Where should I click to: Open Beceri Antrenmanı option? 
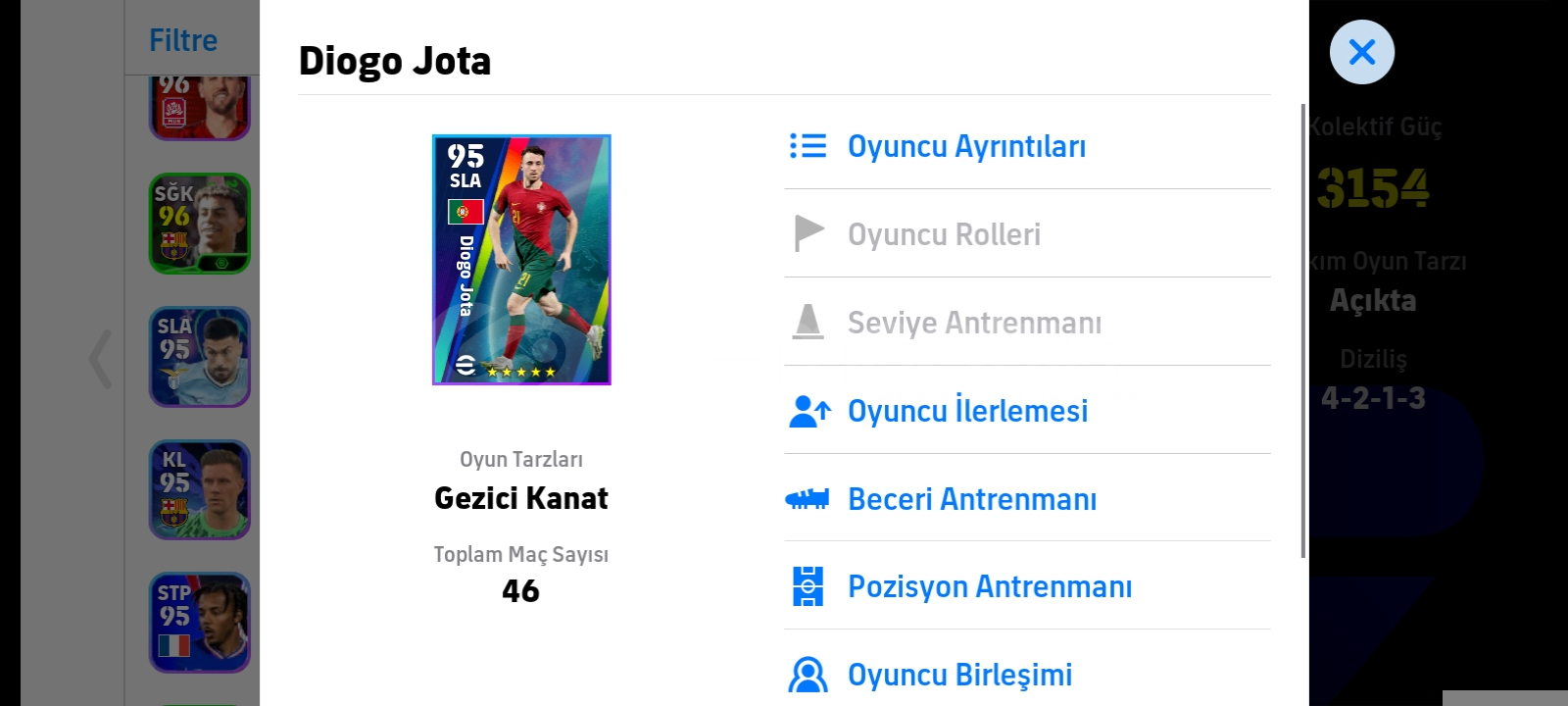point(971,499)
